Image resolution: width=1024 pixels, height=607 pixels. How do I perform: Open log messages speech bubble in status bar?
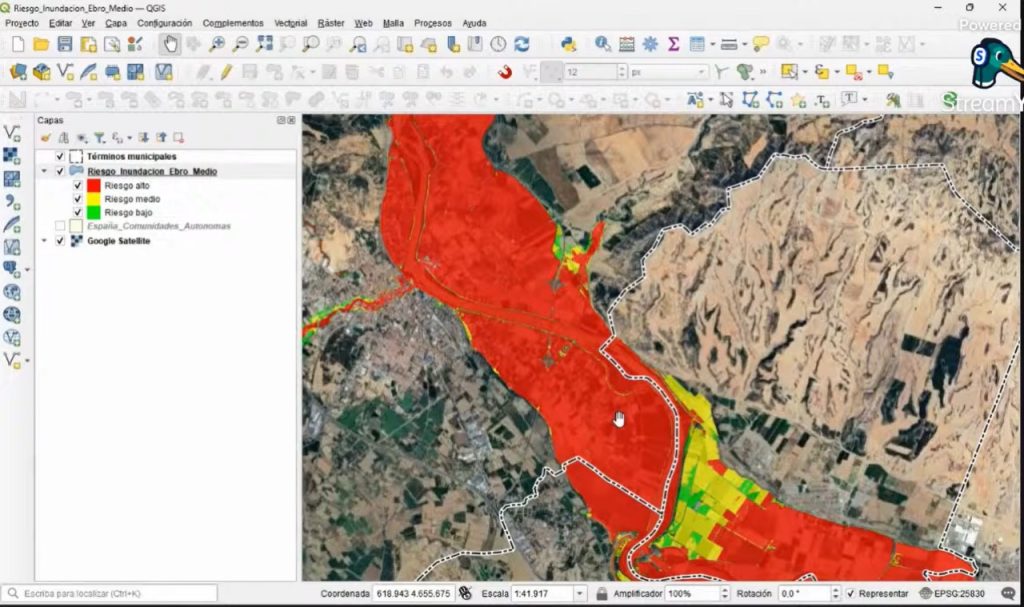1008,593
